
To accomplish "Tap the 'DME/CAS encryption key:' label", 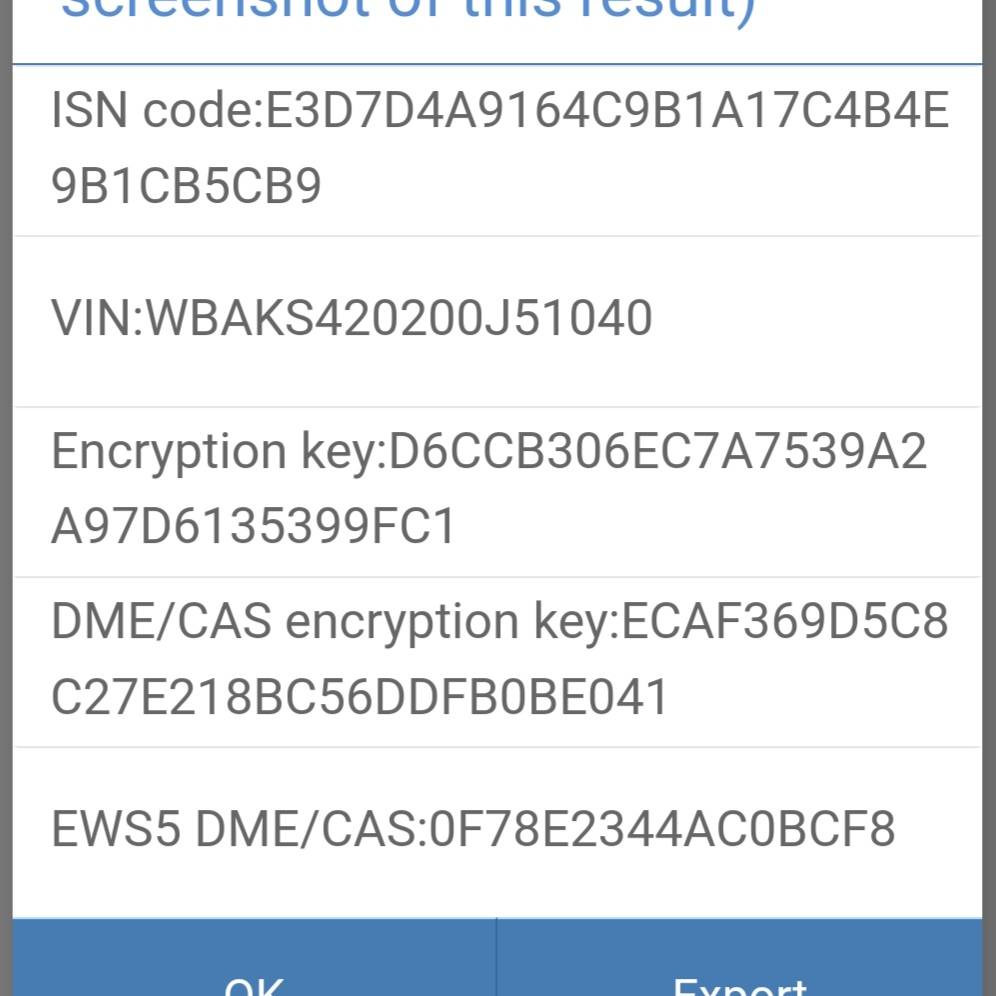I will pos(335,622).
